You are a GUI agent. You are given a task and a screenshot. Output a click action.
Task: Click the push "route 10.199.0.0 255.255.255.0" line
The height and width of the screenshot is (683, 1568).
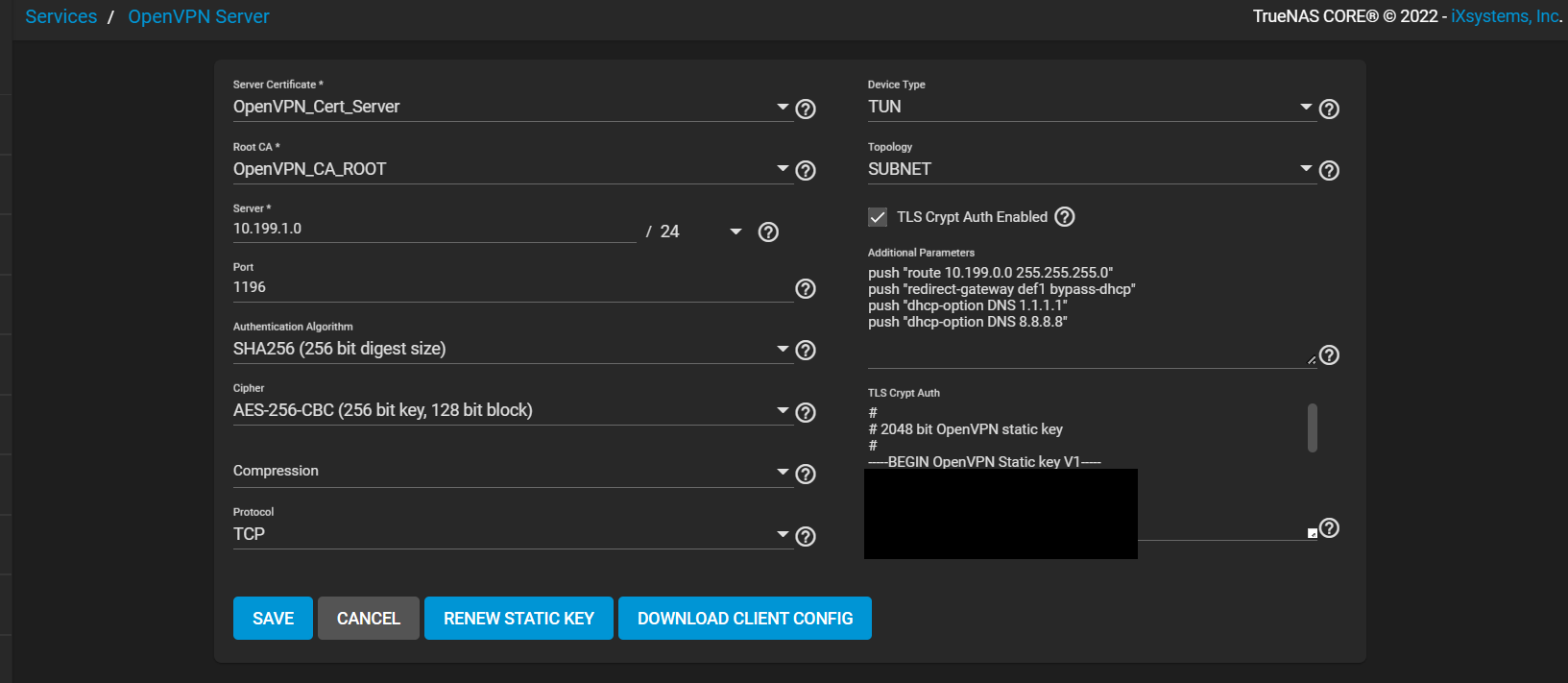(x=991, y=273)
